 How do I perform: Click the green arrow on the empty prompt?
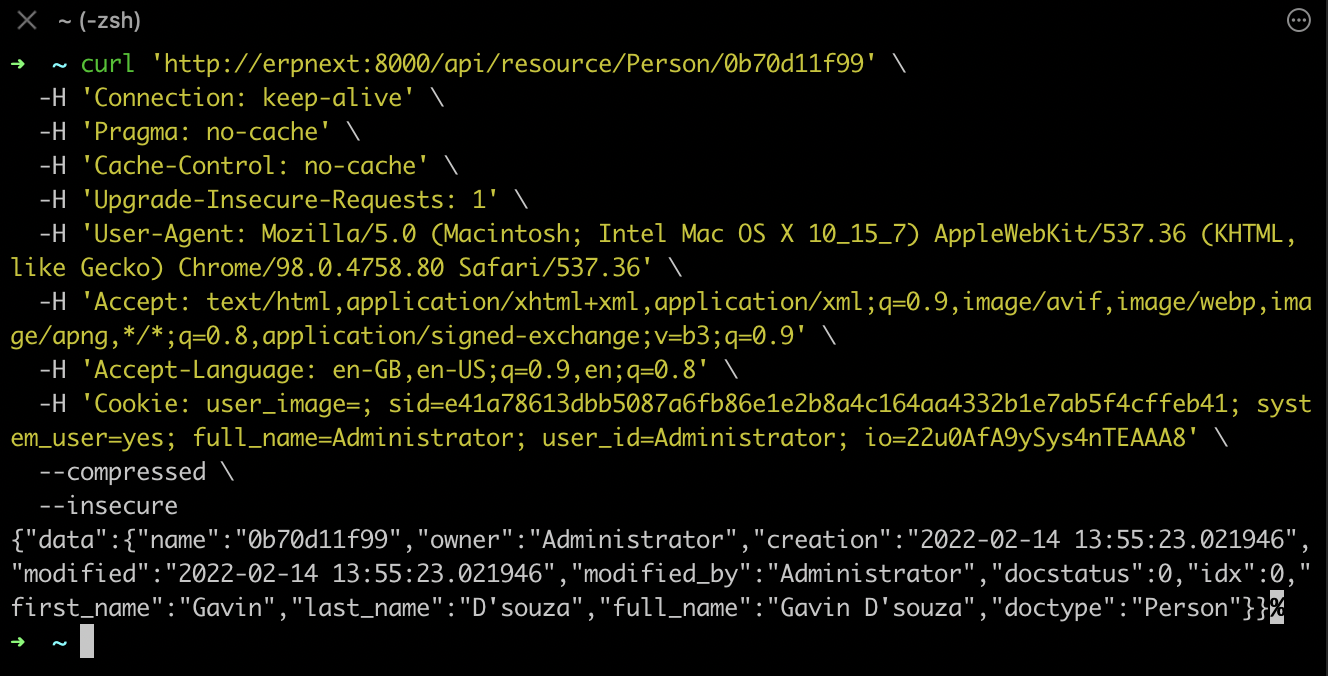tap(18, 642)
